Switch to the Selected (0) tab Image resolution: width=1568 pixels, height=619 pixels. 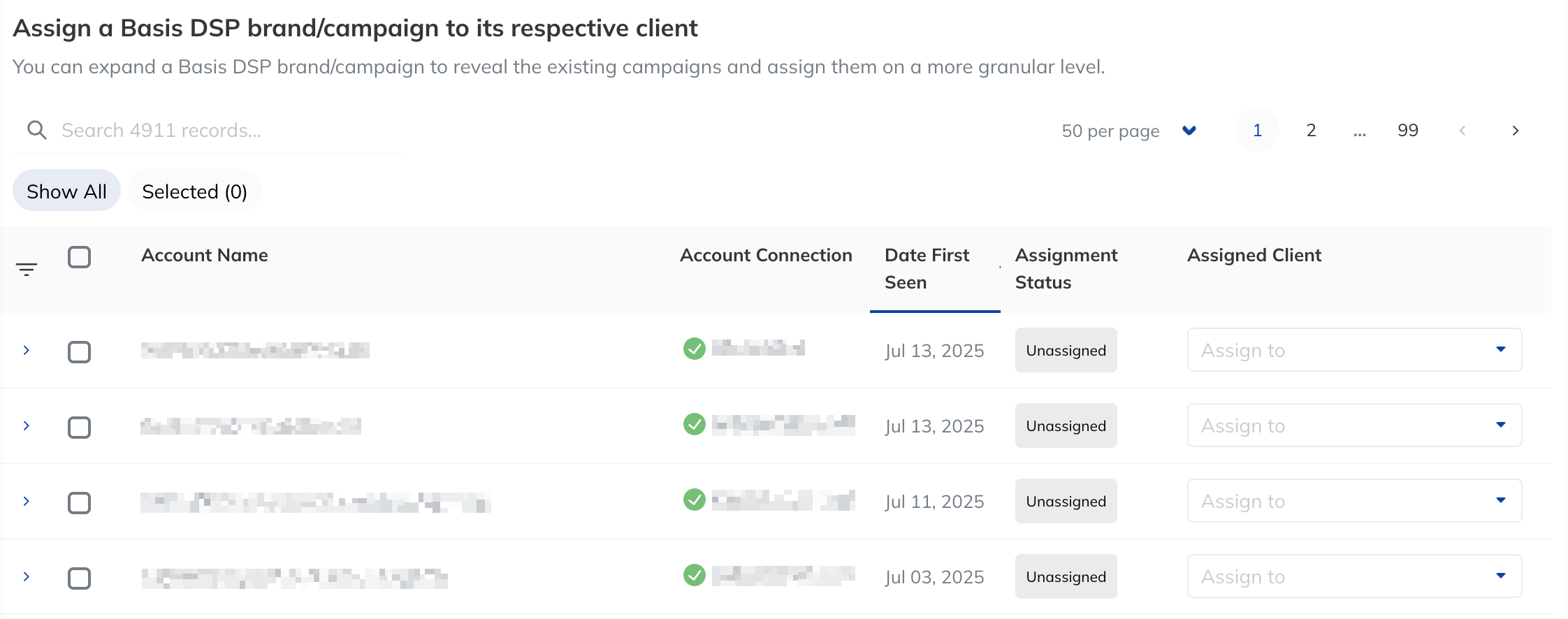coord(194,191)
